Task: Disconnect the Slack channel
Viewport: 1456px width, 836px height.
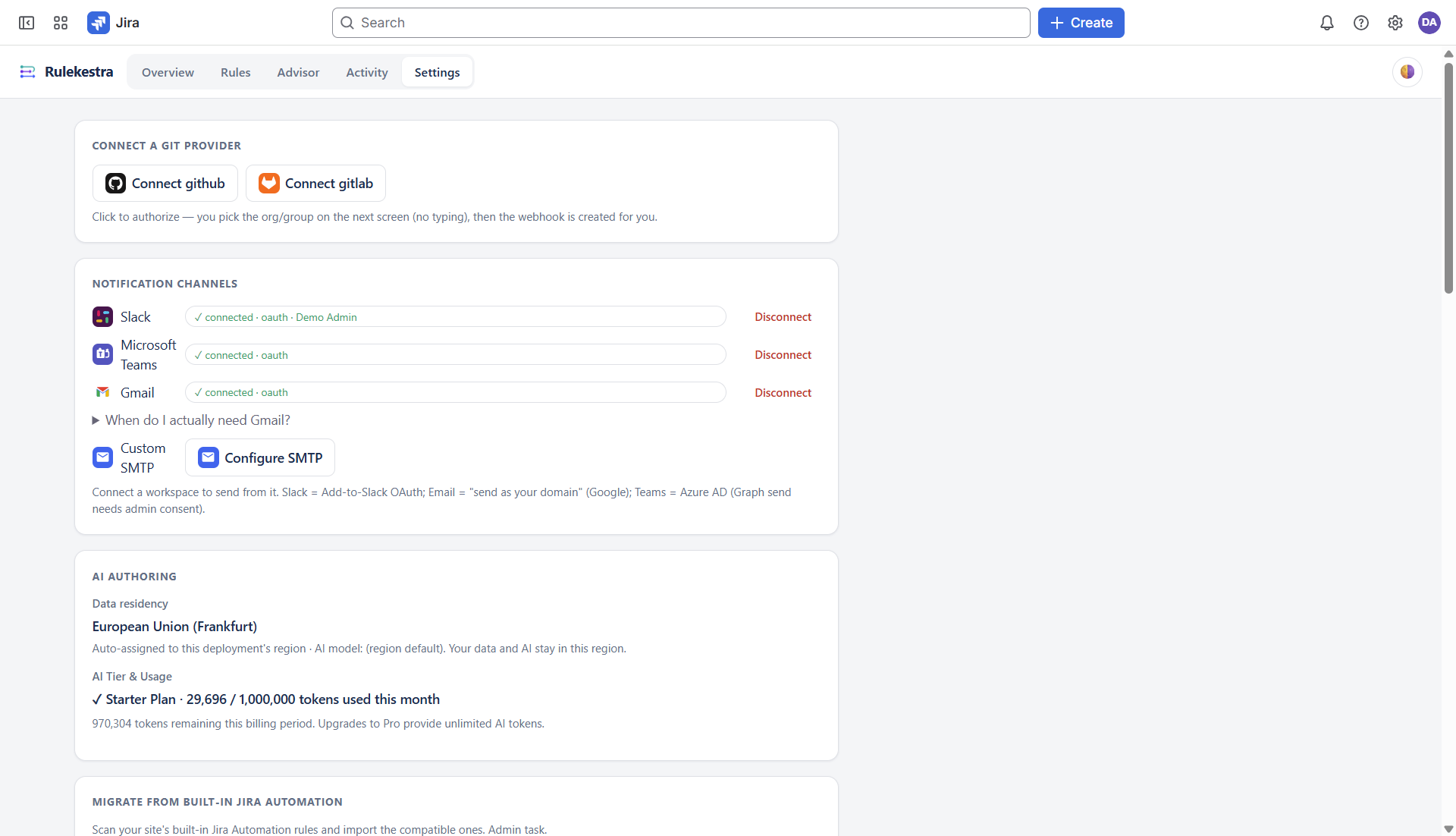Action: tap(783, 317)
